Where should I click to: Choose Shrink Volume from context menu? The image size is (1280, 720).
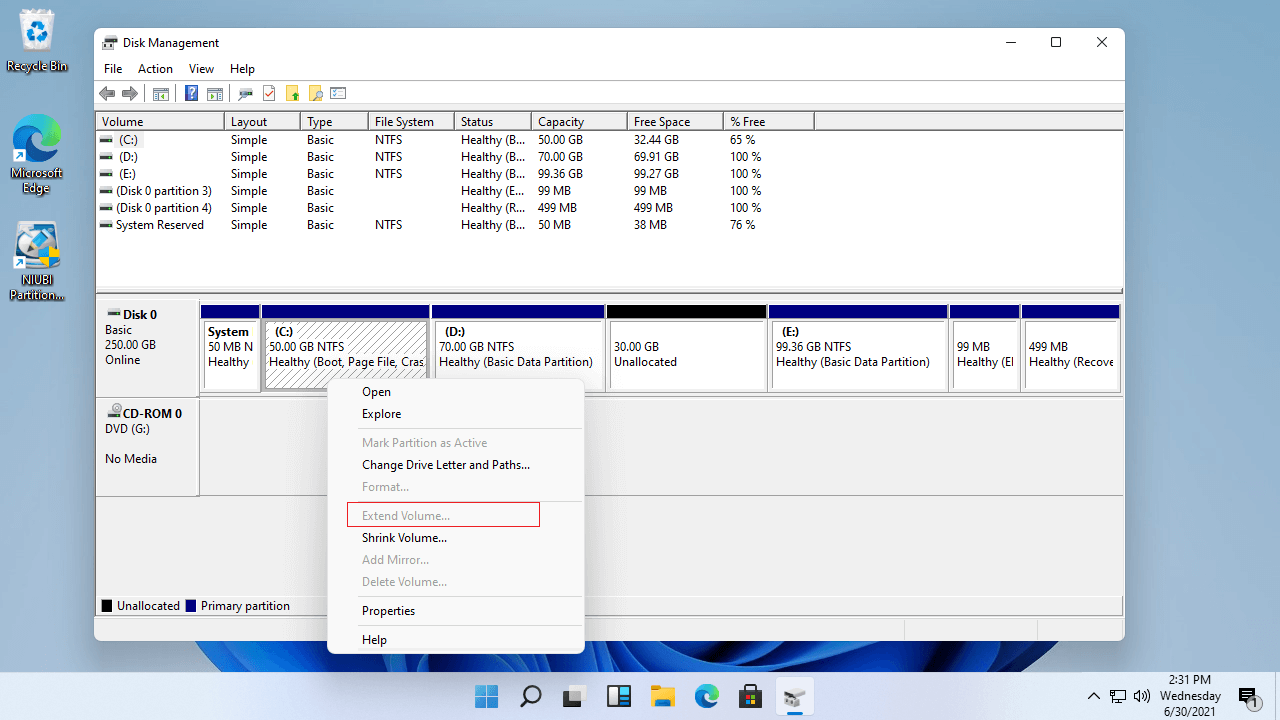click(x=404, y=538)
